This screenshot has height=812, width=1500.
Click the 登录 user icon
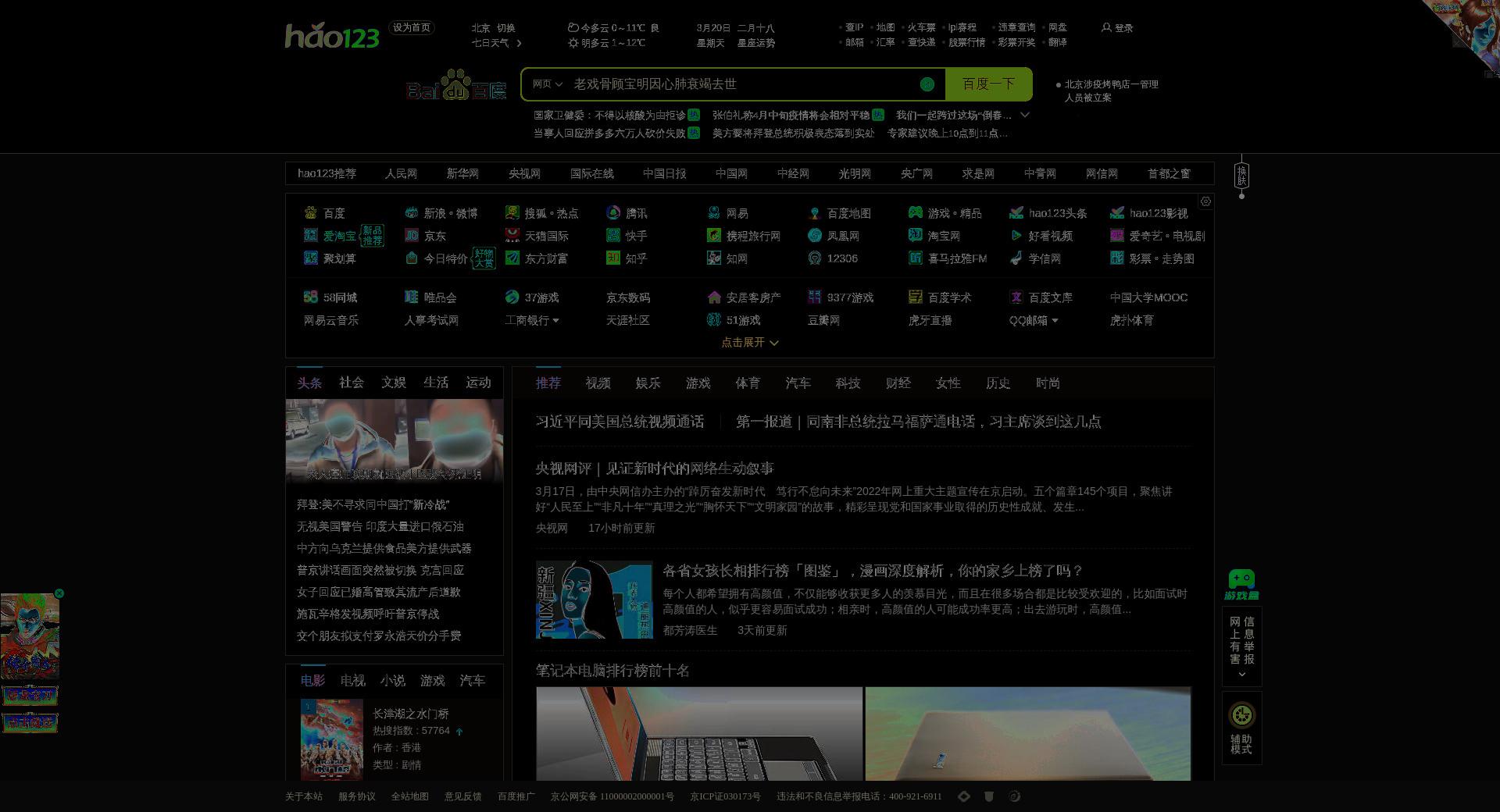[x=1106, y=27]
